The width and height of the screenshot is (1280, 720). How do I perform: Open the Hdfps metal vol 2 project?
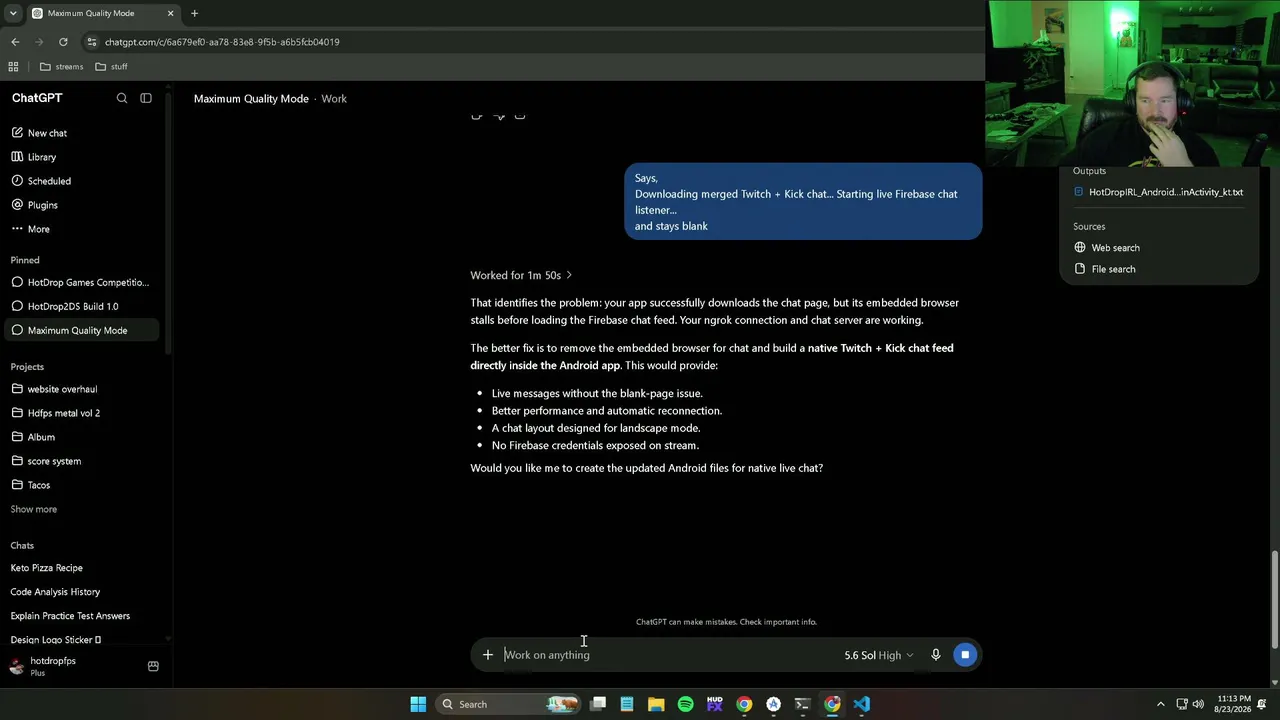84,413
